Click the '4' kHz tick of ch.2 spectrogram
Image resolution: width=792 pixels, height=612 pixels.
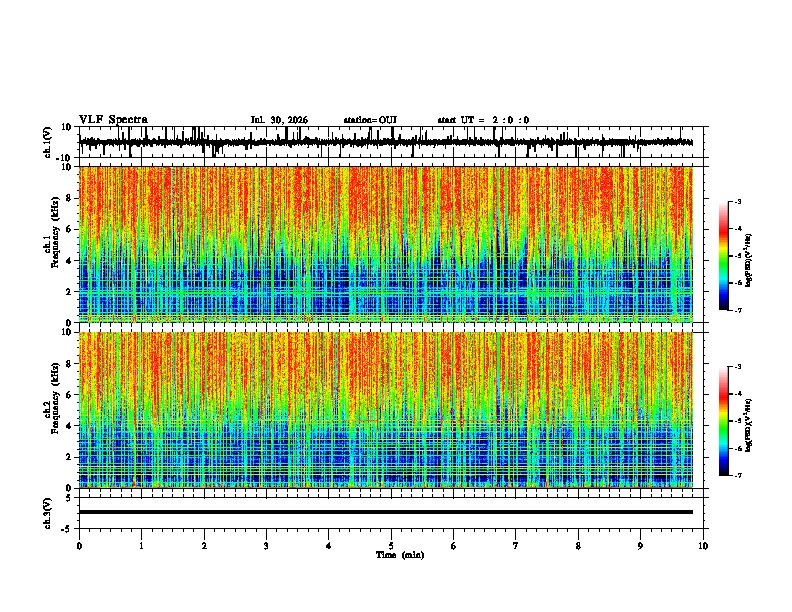(x=69, y=426)
